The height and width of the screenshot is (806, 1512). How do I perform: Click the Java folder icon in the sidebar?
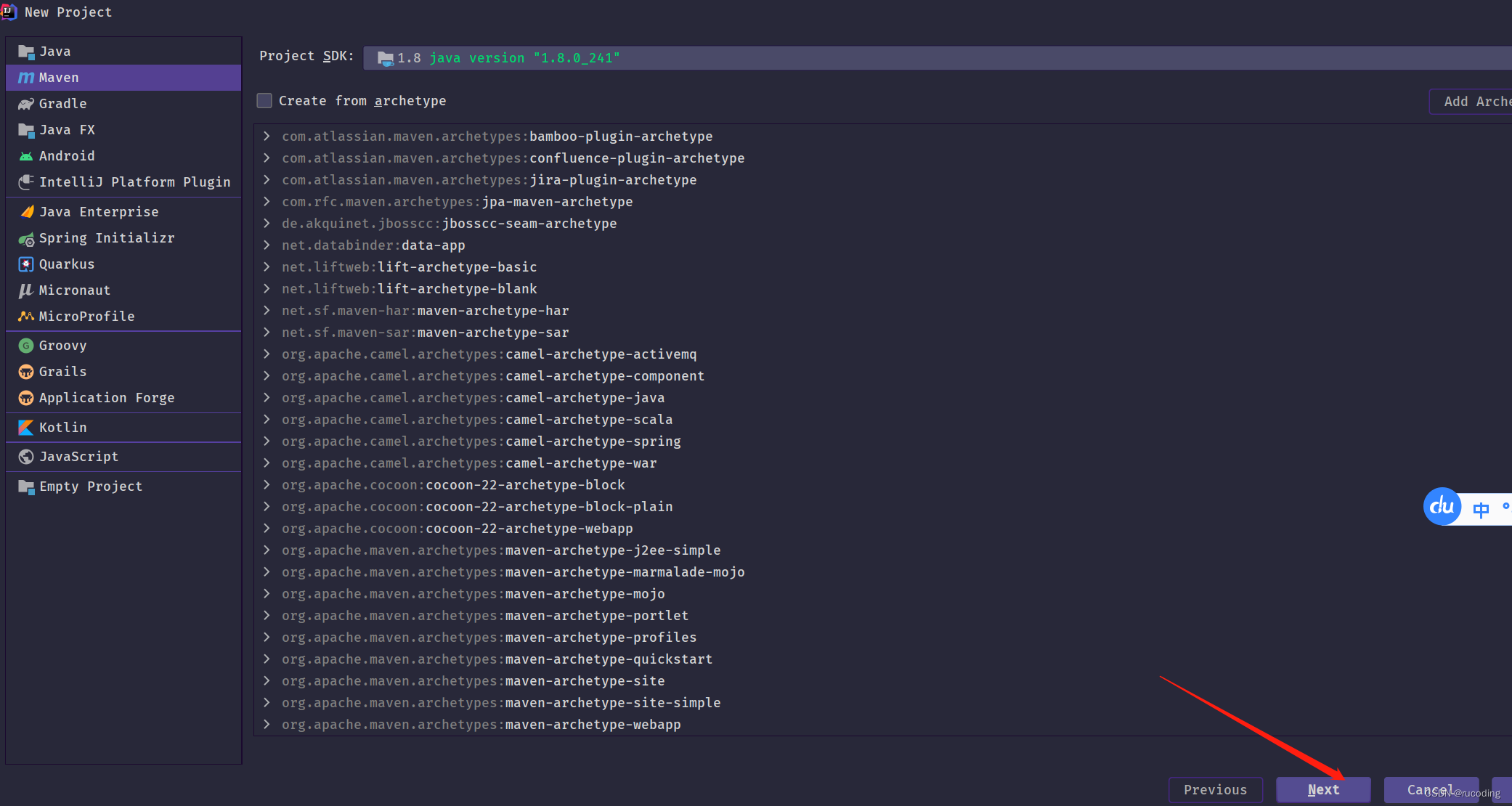26,52
